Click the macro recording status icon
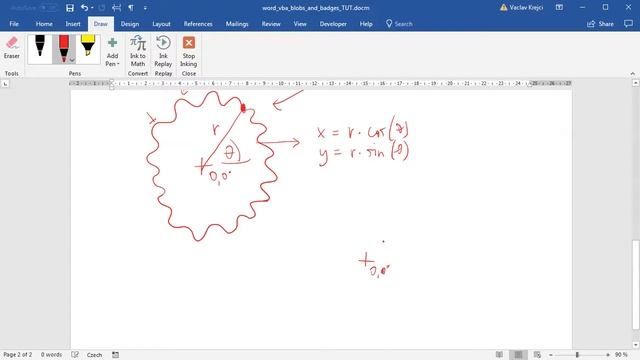This screenshot has height=360, width=640. [116, 355]
